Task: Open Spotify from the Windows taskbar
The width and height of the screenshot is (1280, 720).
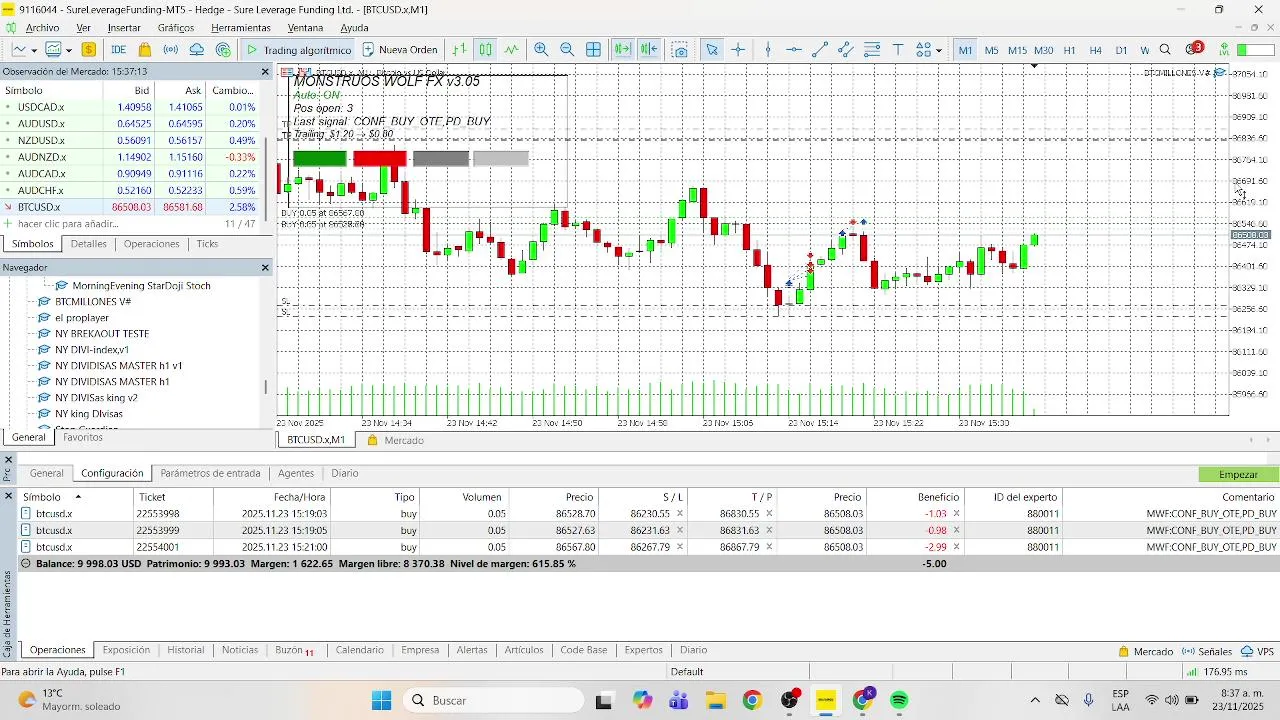Action: (x=899, y=700)
